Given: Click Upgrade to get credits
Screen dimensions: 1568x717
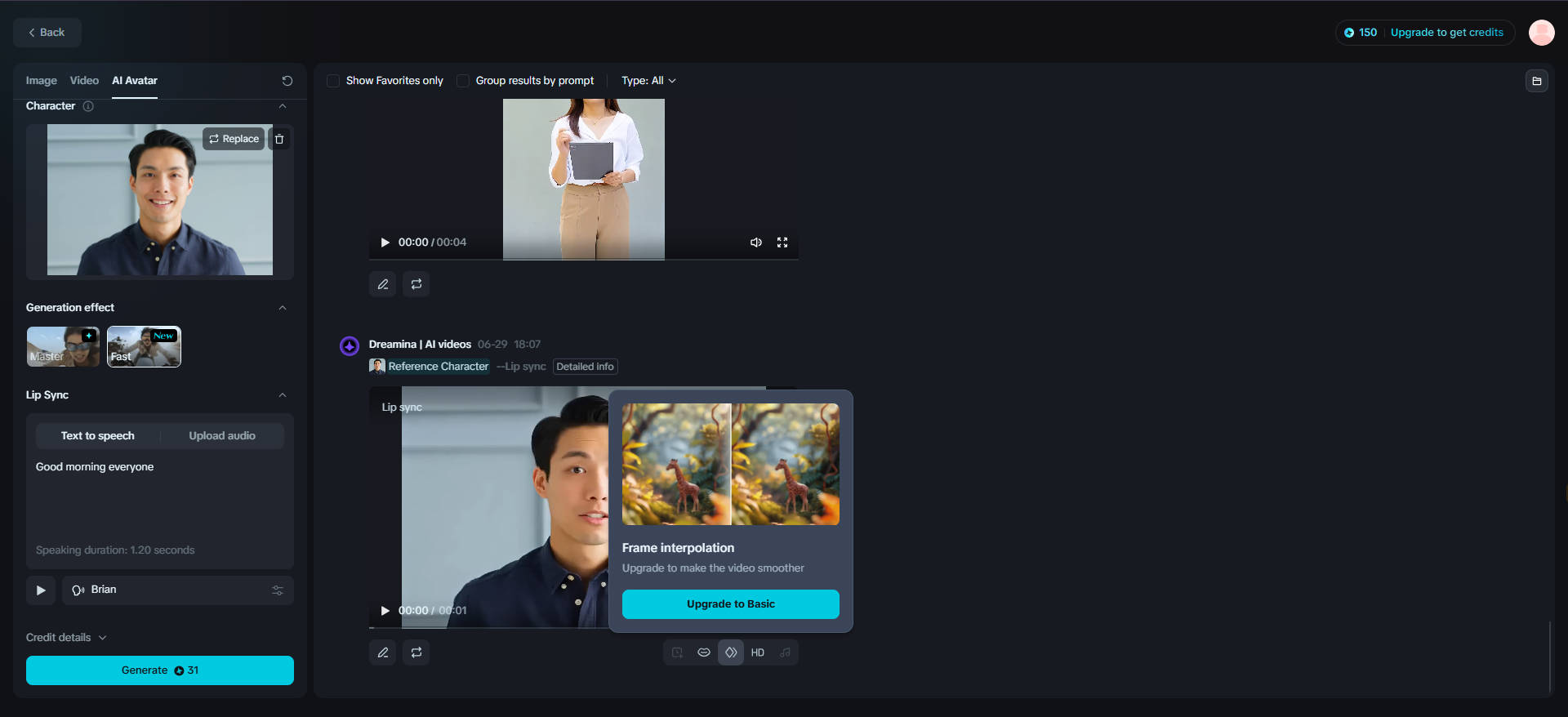Looking at the screenshot, I should click(1447, 33).
